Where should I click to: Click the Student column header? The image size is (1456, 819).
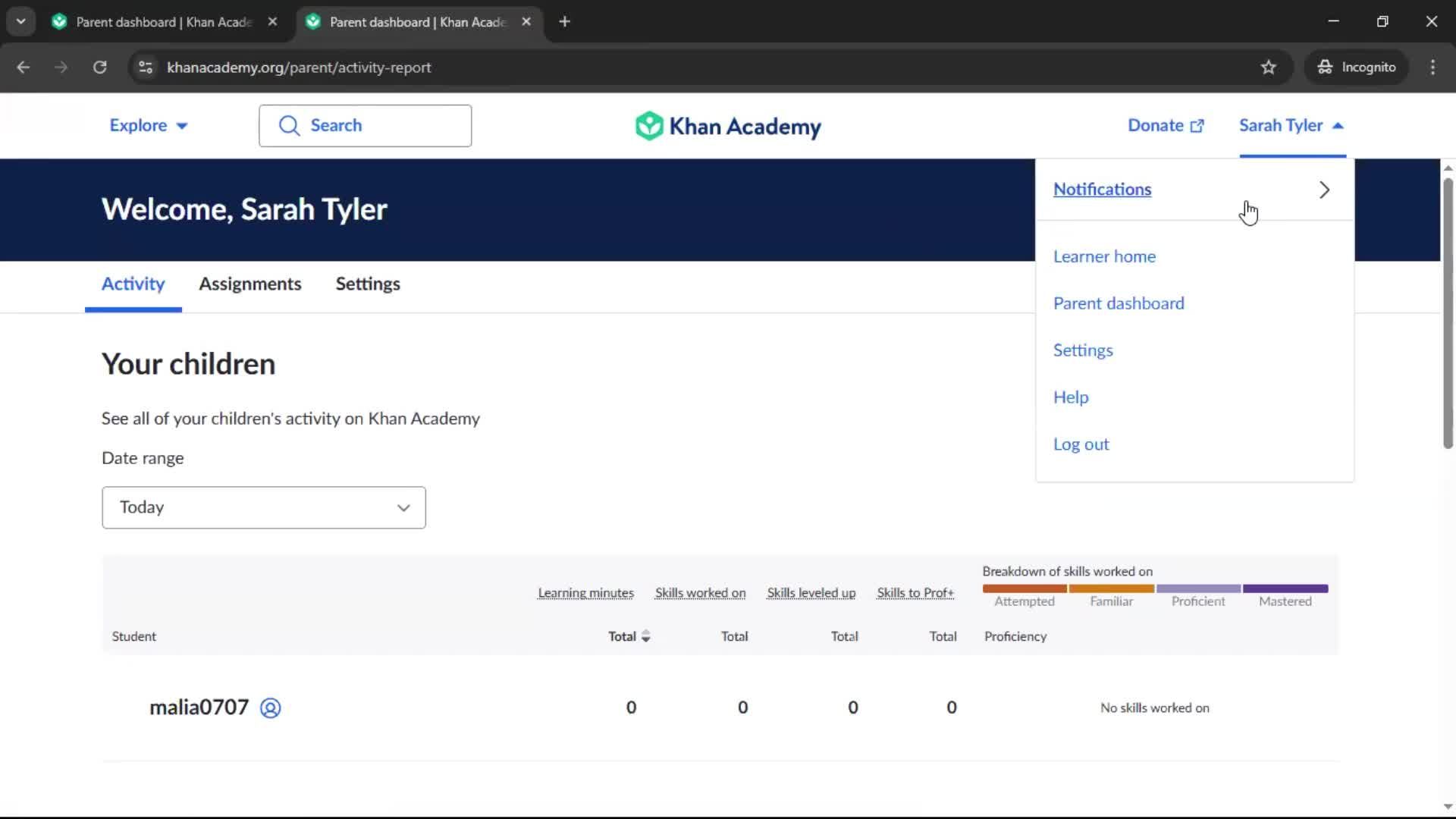[133, 637]
